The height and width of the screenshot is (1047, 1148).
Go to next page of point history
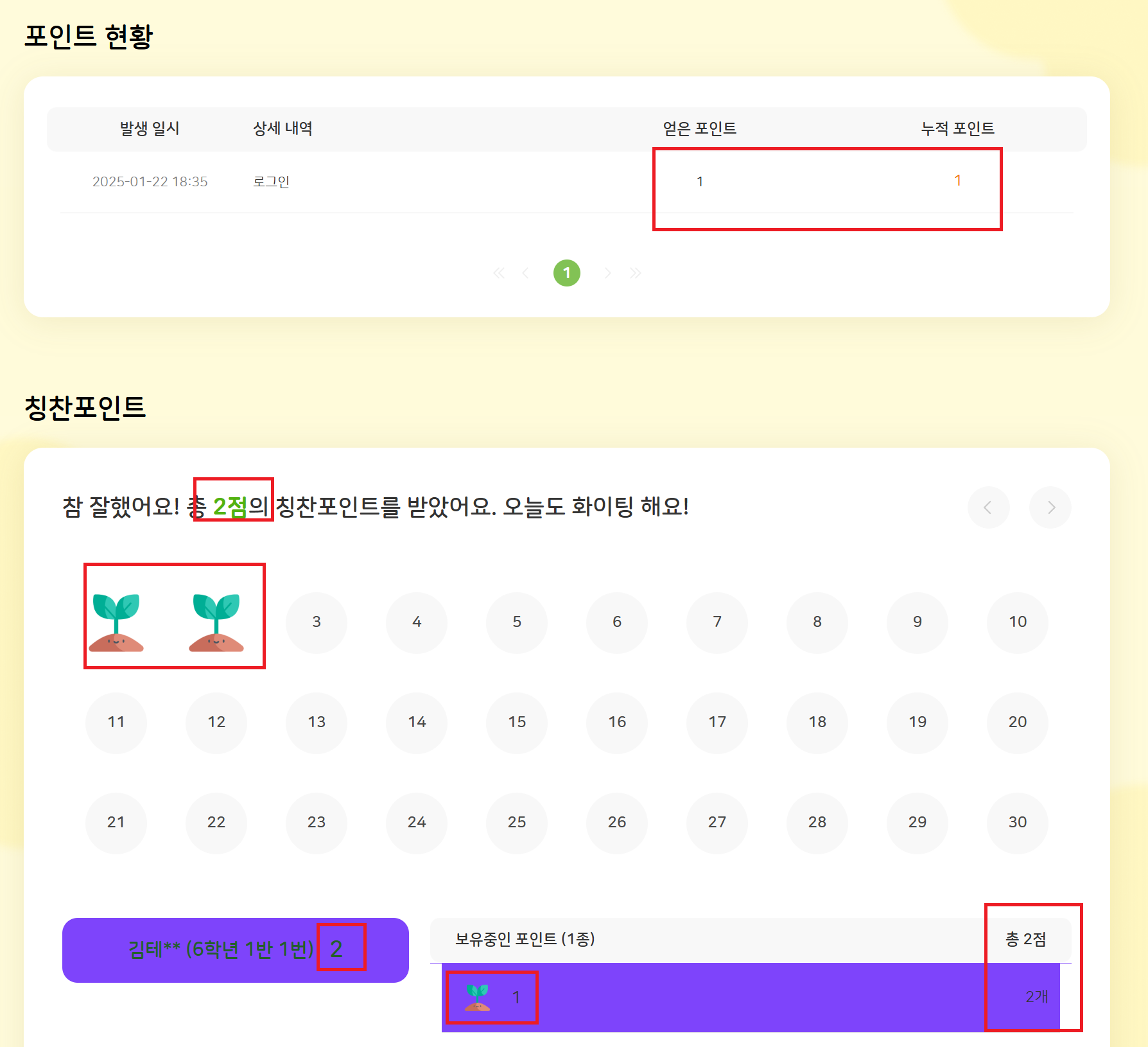(607, 274)
